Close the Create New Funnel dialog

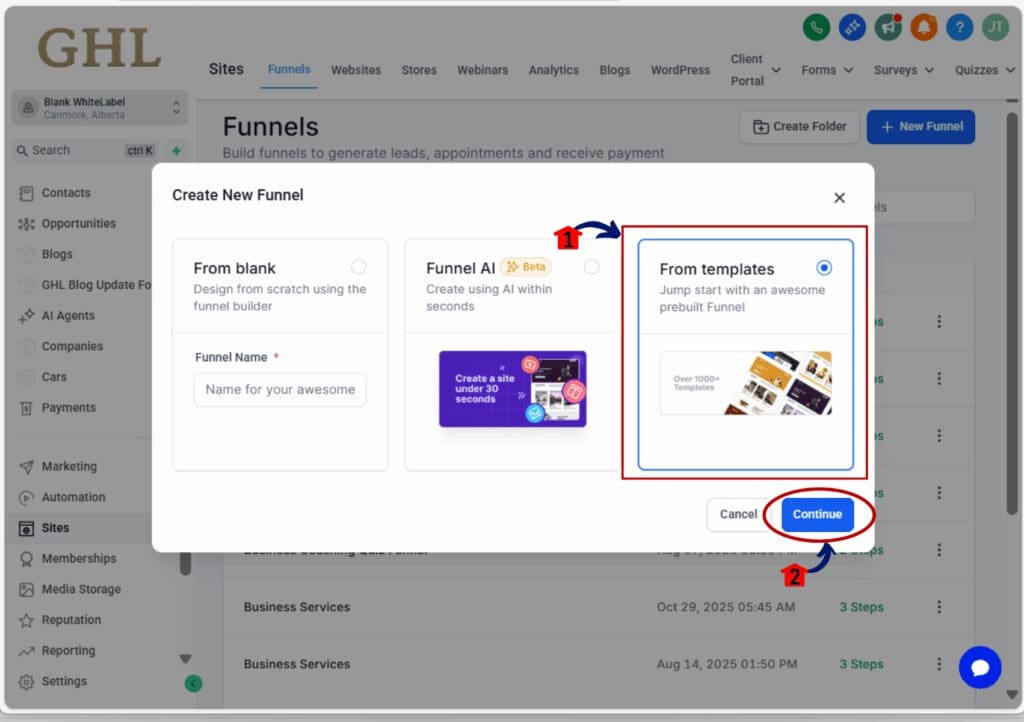[839, 198]
